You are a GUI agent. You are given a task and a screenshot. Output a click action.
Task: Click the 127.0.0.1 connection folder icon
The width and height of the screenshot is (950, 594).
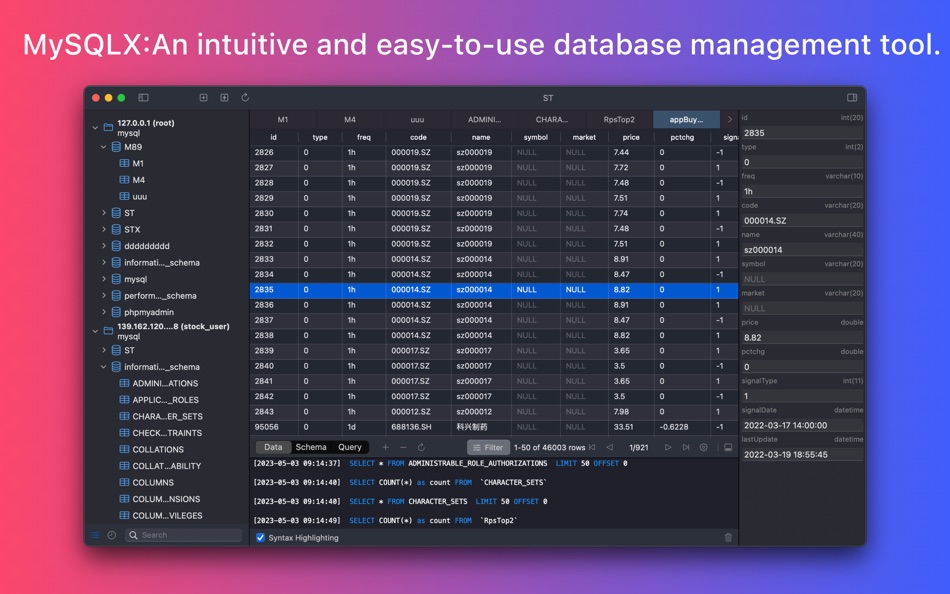click(x=108, y=127)
